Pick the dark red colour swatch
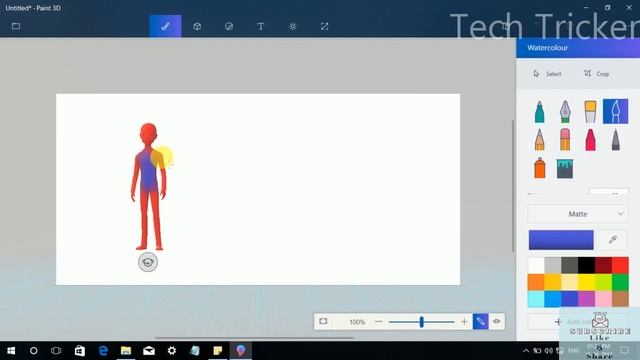 603,265
